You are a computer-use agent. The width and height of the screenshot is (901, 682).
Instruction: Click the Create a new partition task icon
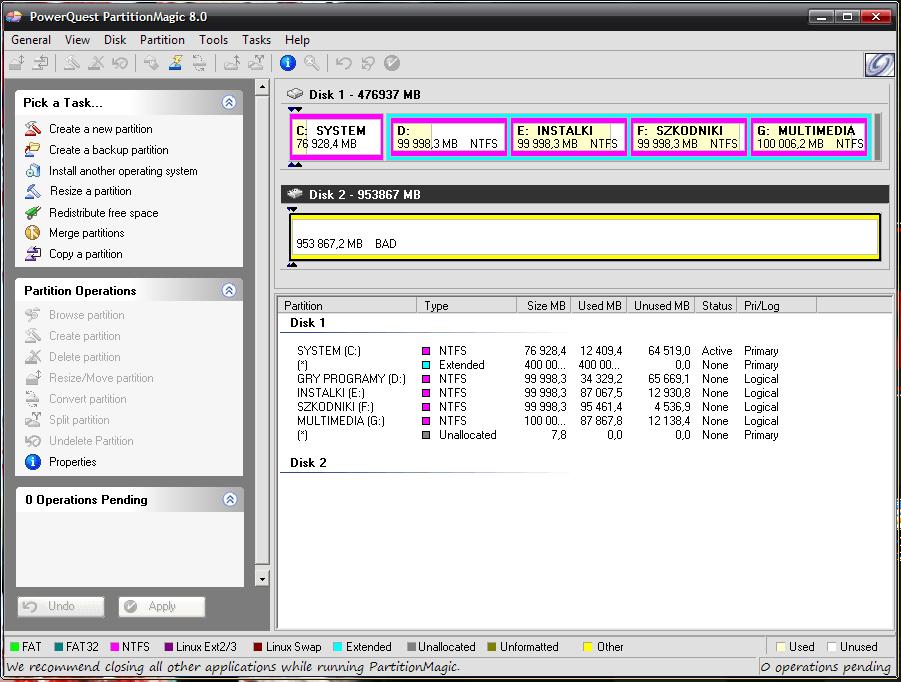coord(33,128)
